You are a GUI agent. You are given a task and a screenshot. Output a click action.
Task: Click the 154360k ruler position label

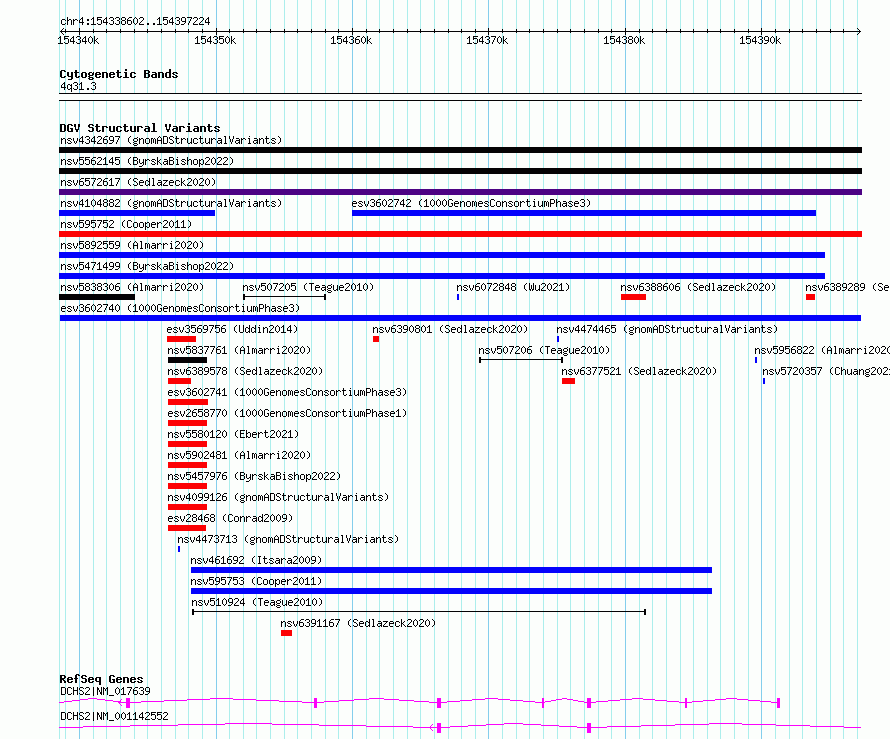click(x=351, y=40)
